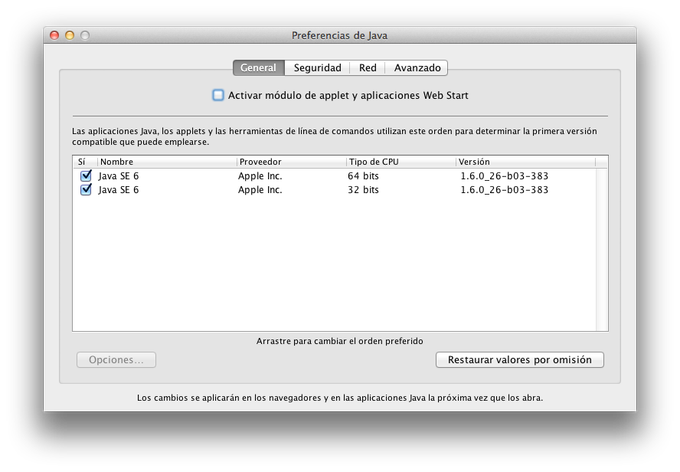The width and height of the screenshot is (680, 472).
Task: Select the '64 bits' cell
Action: (363, 176)
